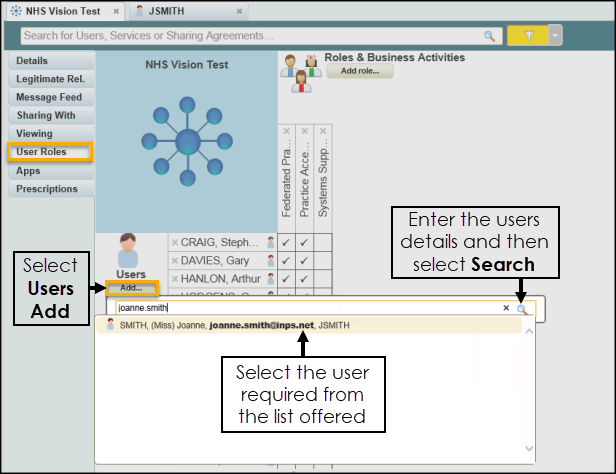Click the top bar search magnifier icon
This screenshot has height=474, width=616.
click(x=489, y=36)
